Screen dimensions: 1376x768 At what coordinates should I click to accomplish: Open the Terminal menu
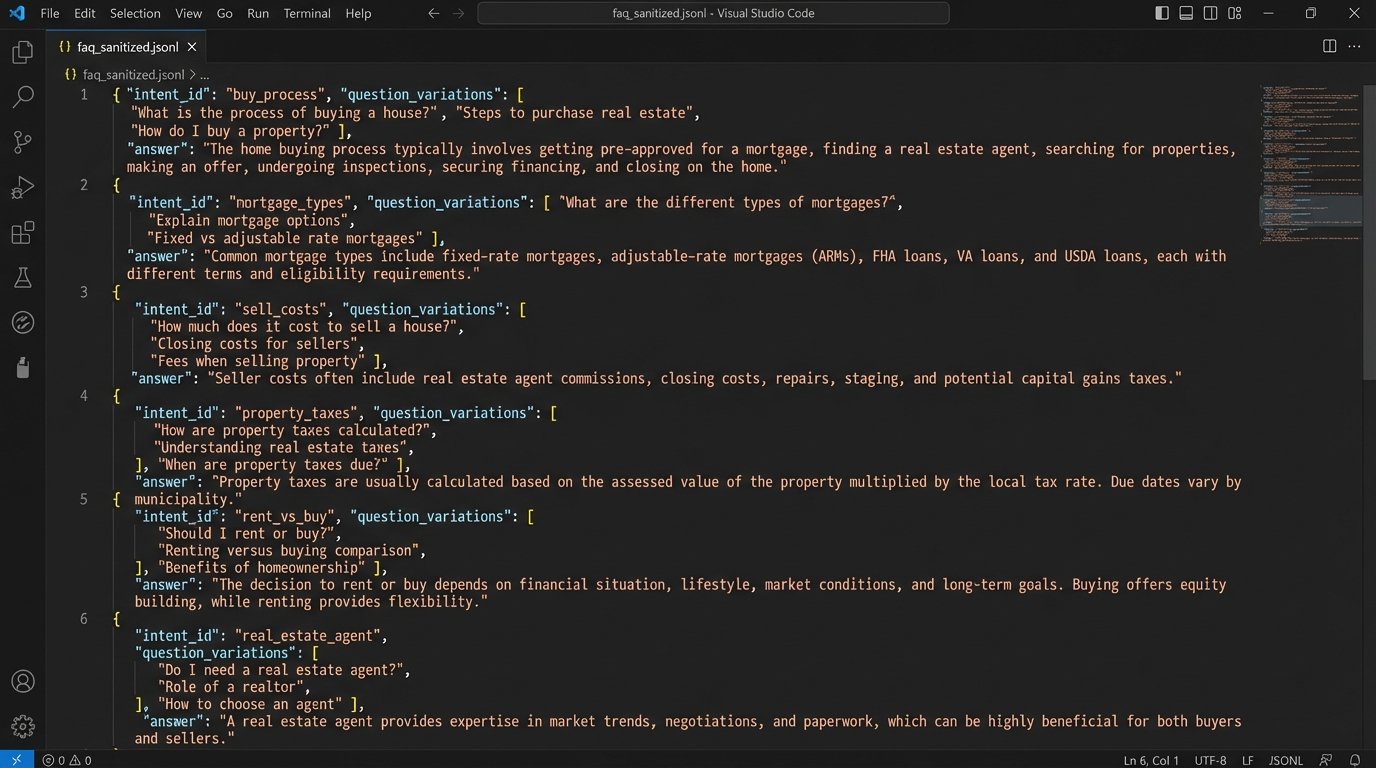click(307, 13)
